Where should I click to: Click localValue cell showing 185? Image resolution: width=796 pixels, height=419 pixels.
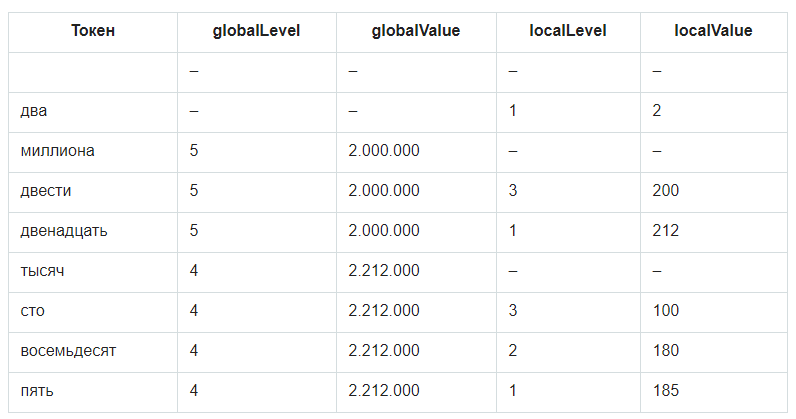[665, 391]
